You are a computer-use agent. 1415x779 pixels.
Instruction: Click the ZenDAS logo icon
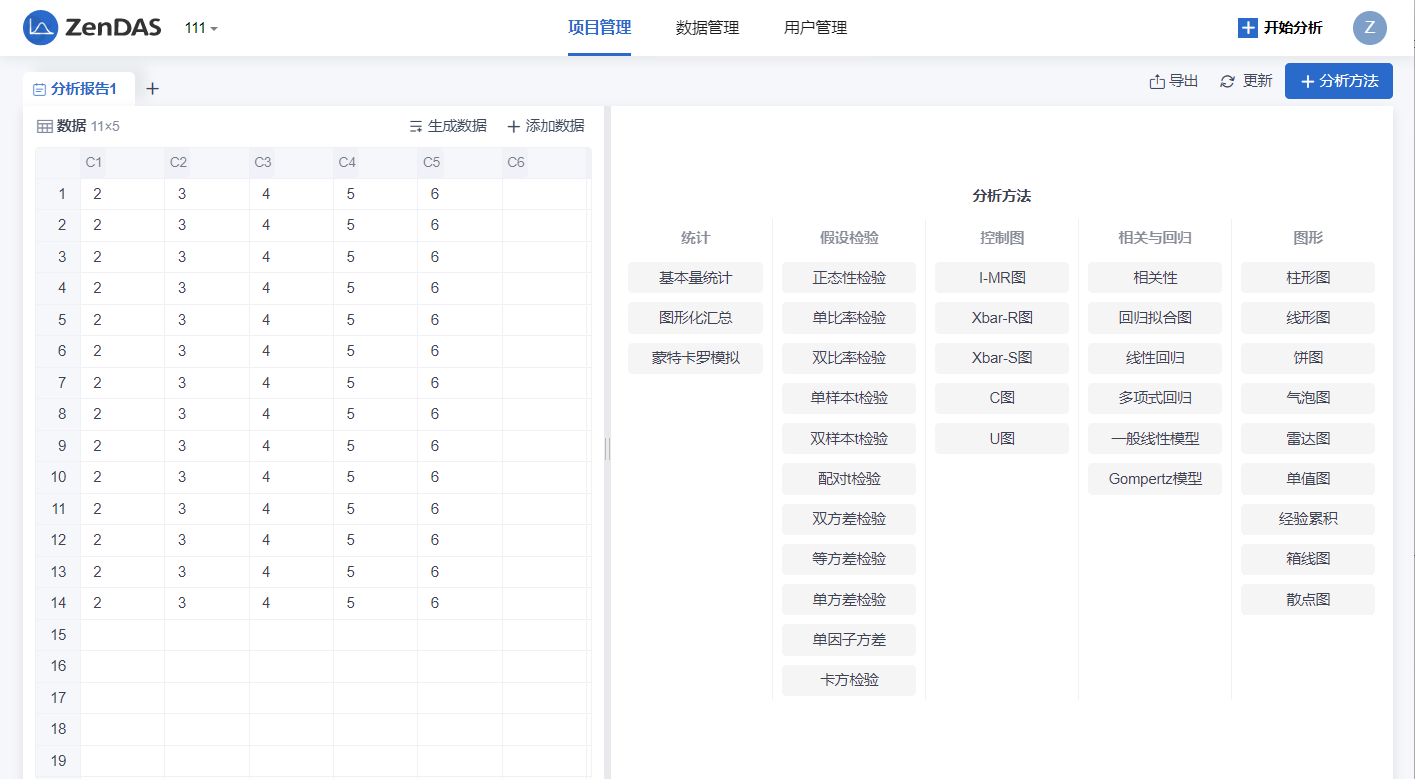(40, 28)
